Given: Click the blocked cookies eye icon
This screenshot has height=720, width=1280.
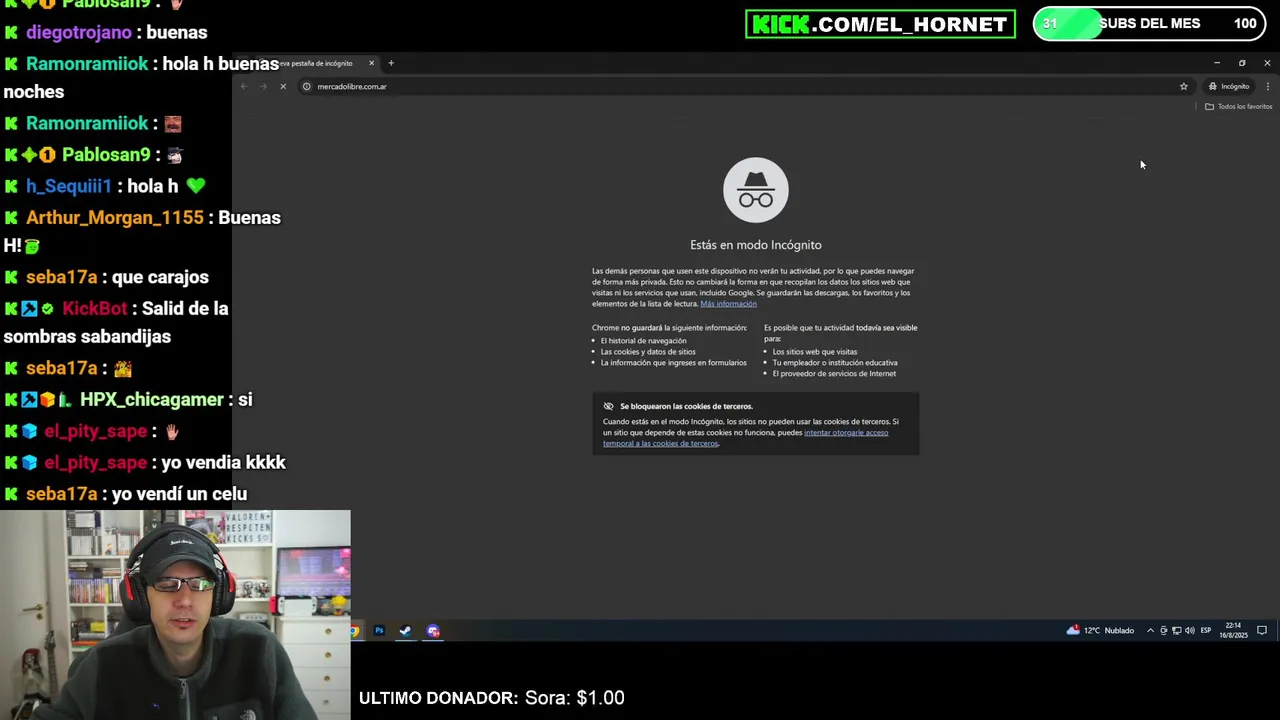Looking at the screenshot, I should coord(608,406).
